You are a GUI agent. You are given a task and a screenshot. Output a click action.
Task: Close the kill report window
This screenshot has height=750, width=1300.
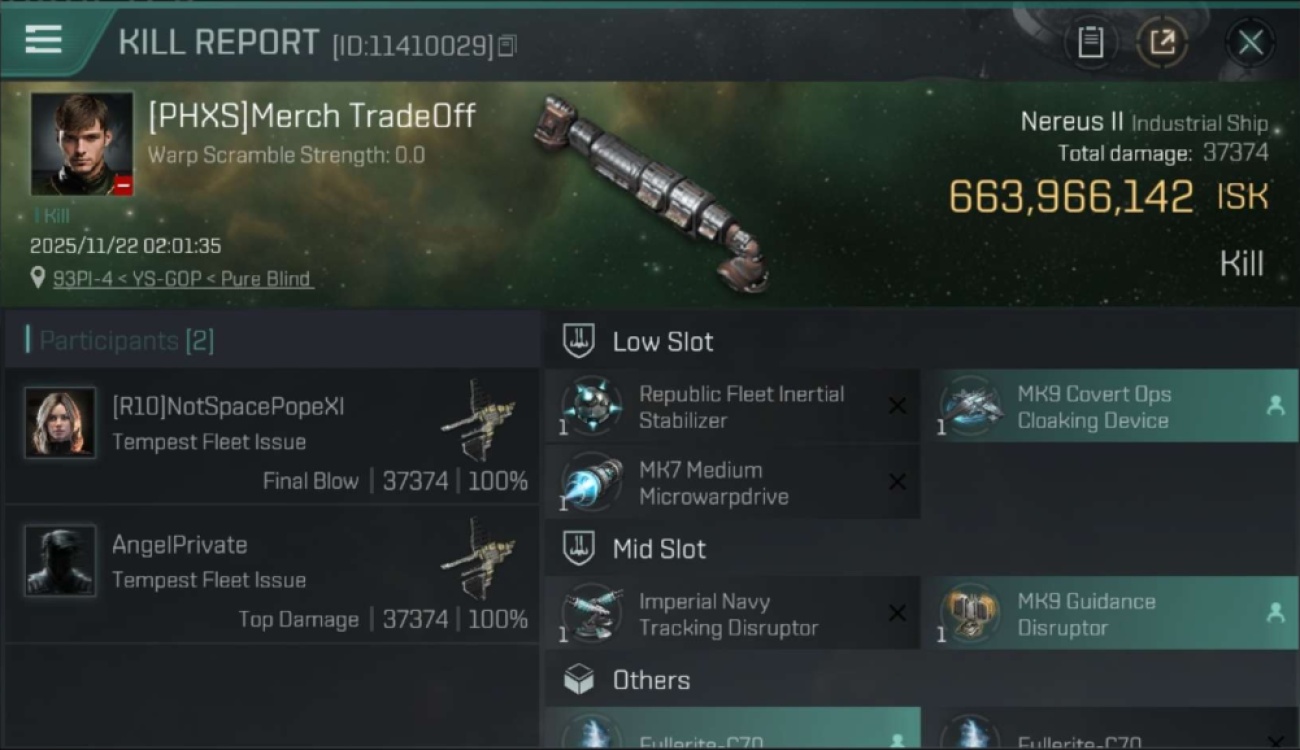[1250, 42]
